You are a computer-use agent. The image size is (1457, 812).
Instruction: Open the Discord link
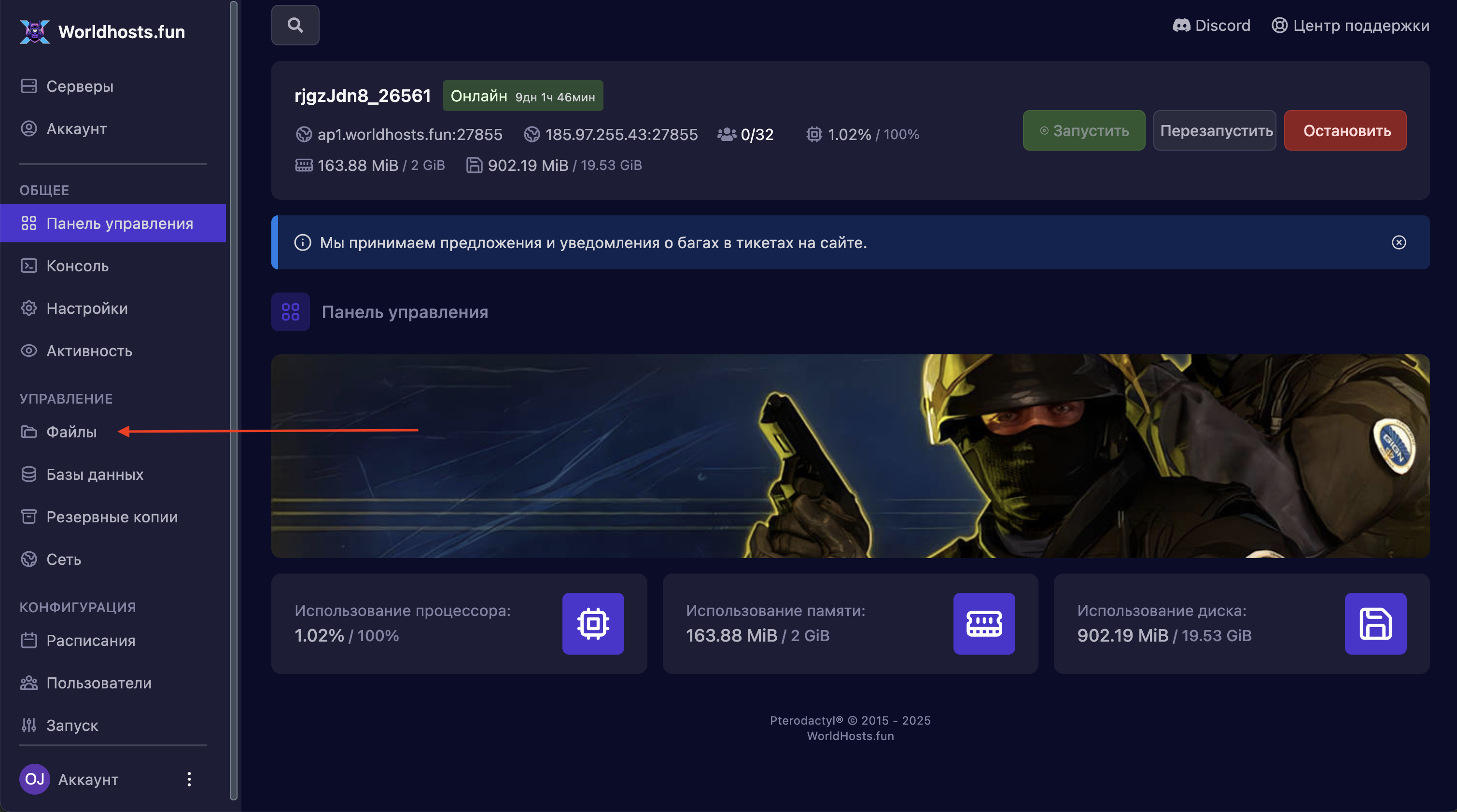click(1212, 26)
